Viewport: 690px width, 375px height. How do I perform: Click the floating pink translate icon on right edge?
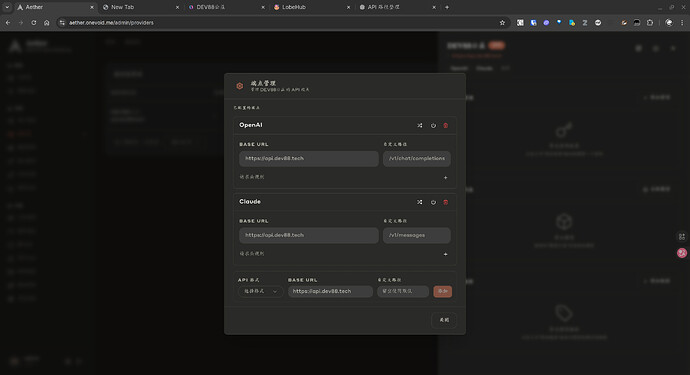(x=682, y=253)
